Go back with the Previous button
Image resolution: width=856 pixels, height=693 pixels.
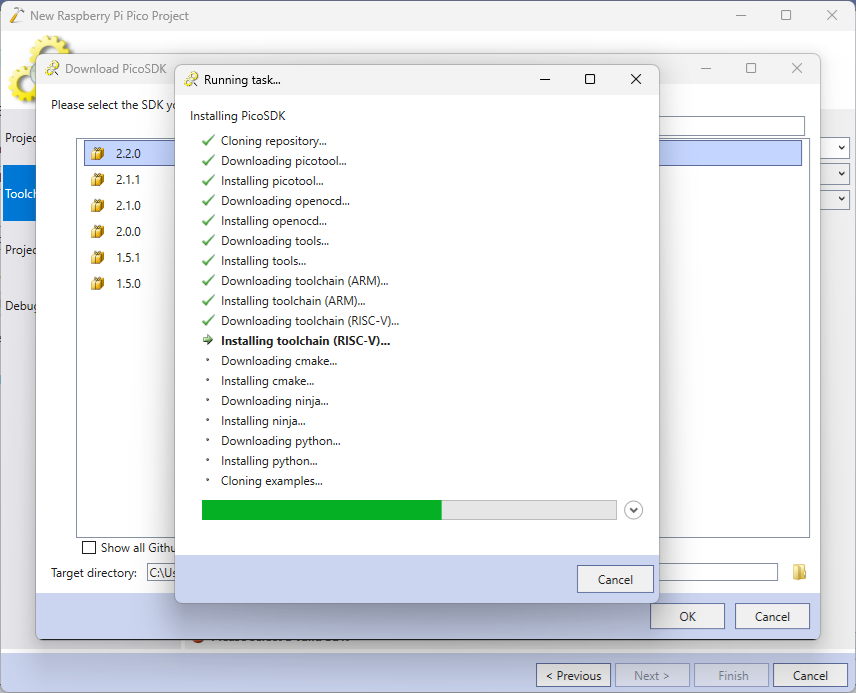click(572, 675)
